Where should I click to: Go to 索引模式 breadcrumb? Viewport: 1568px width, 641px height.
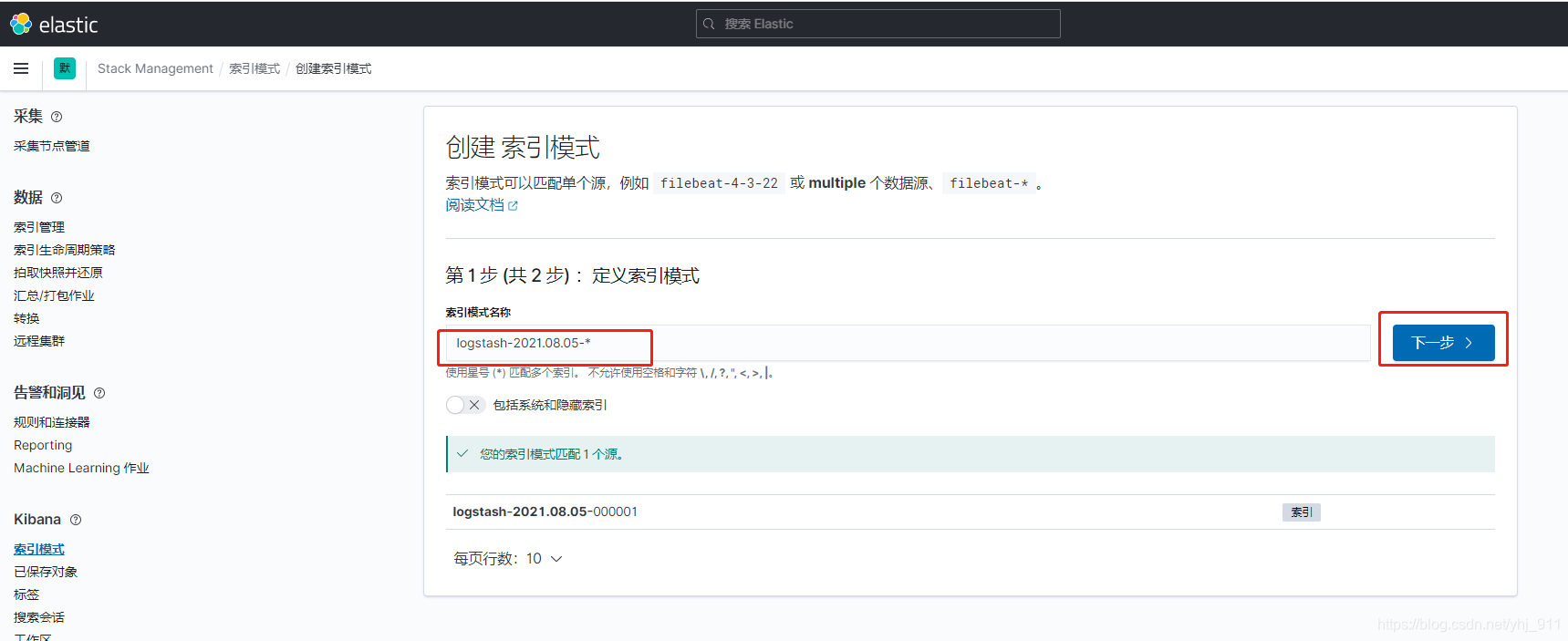[x=254, y=68]
